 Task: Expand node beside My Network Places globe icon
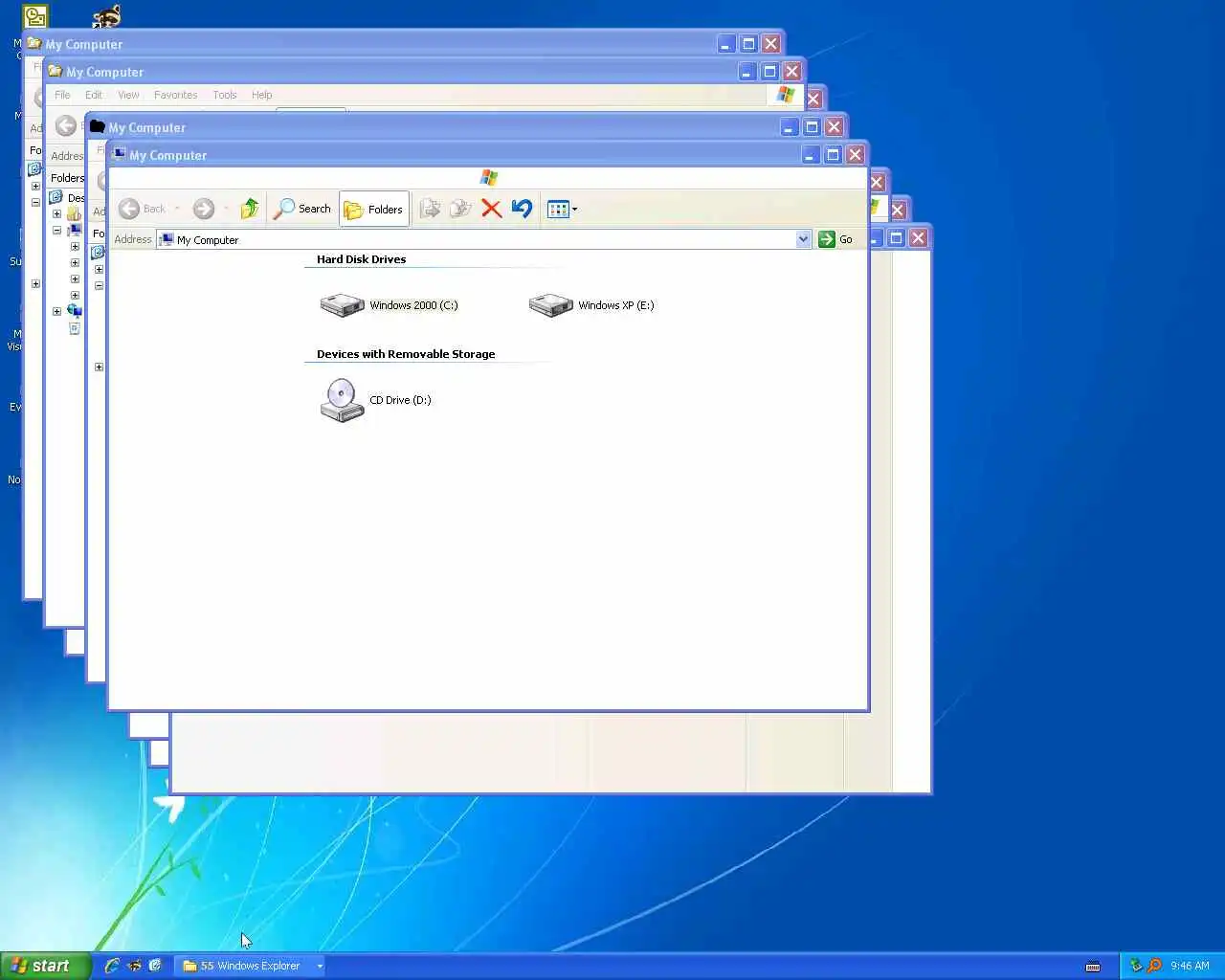click(56, 311)
